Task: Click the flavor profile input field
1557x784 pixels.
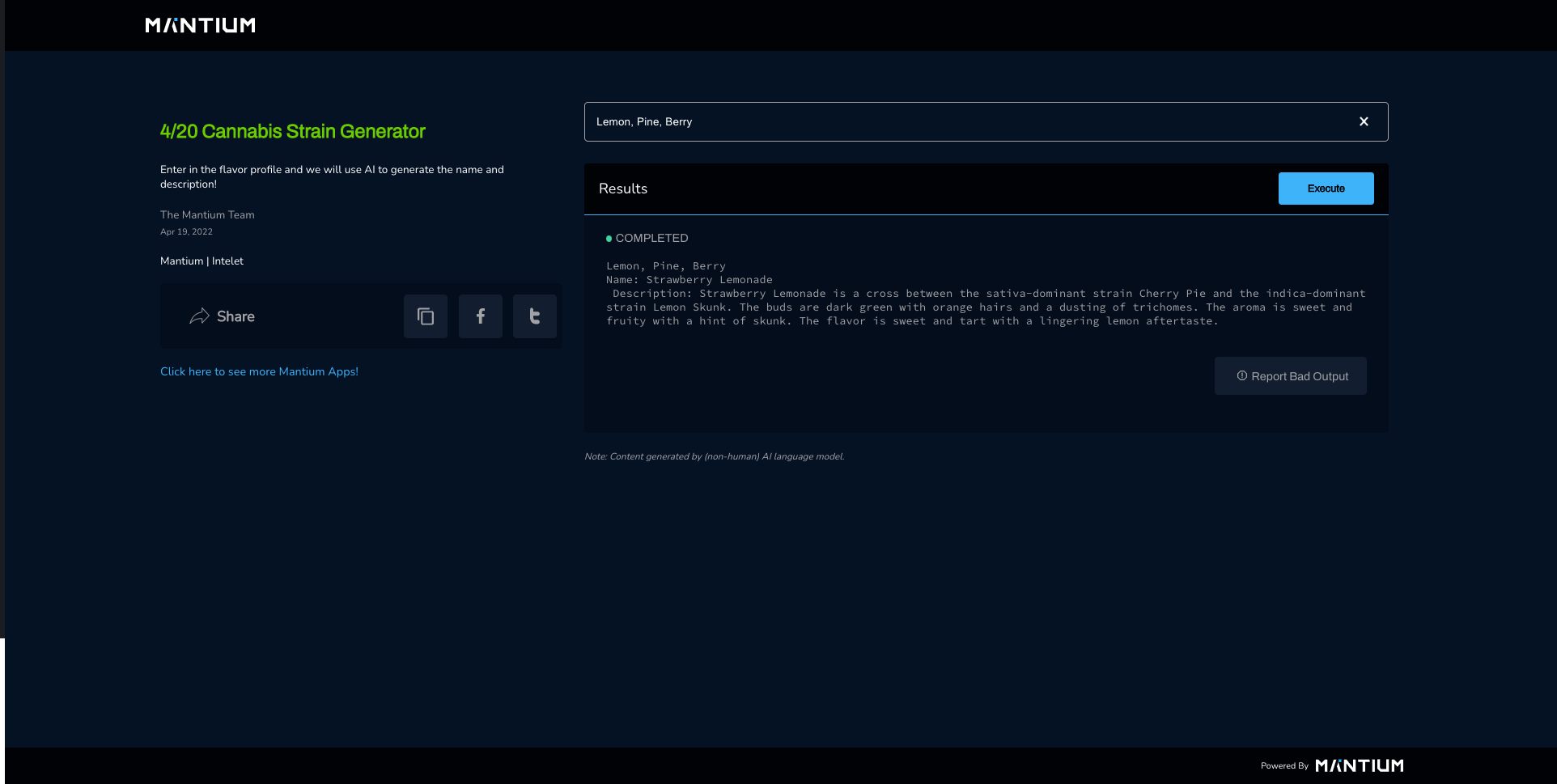Action: 986,121
